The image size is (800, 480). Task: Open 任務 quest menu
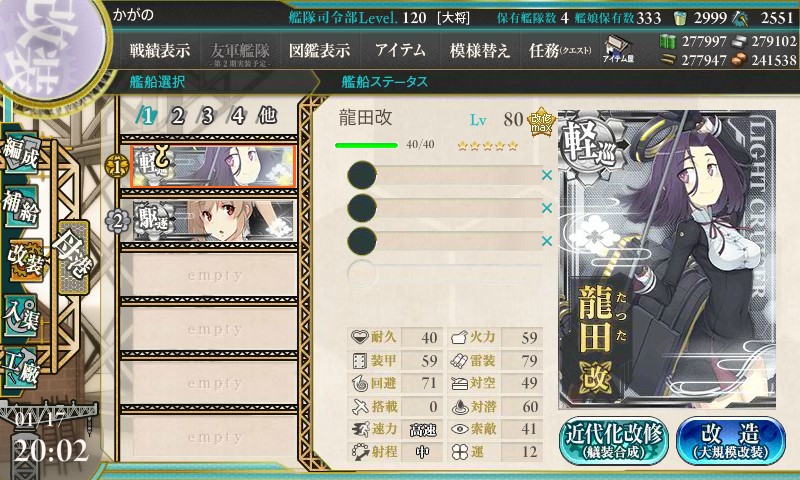560,50
